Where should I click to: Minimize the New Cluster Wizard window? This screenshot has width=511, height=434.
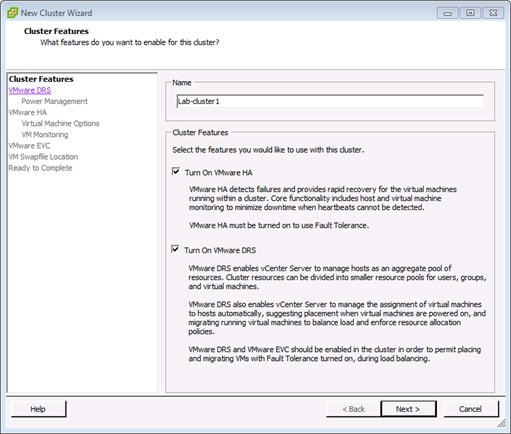pos(447,13)
